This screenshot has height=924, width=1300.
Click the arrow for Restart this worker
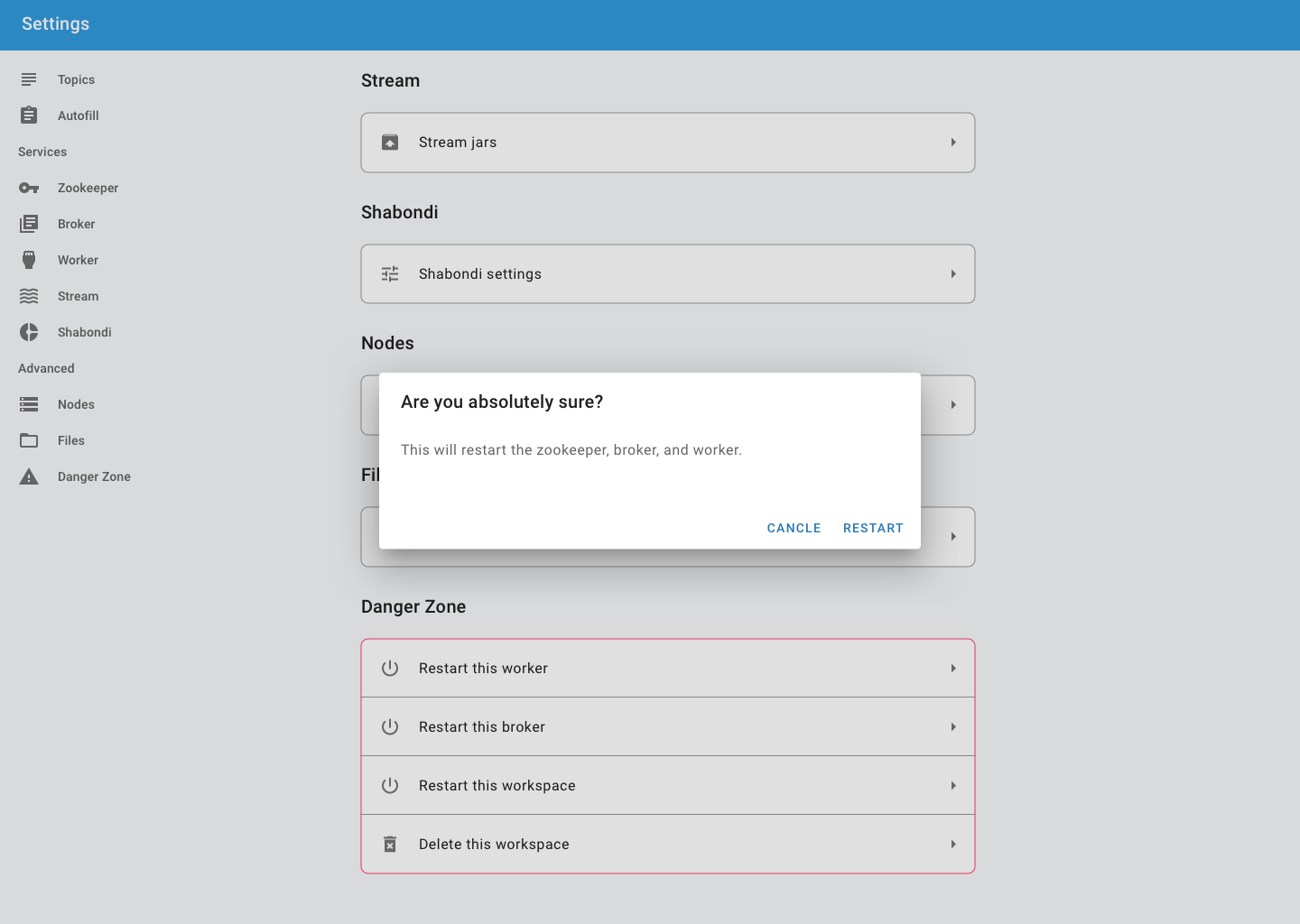(953, 669)
